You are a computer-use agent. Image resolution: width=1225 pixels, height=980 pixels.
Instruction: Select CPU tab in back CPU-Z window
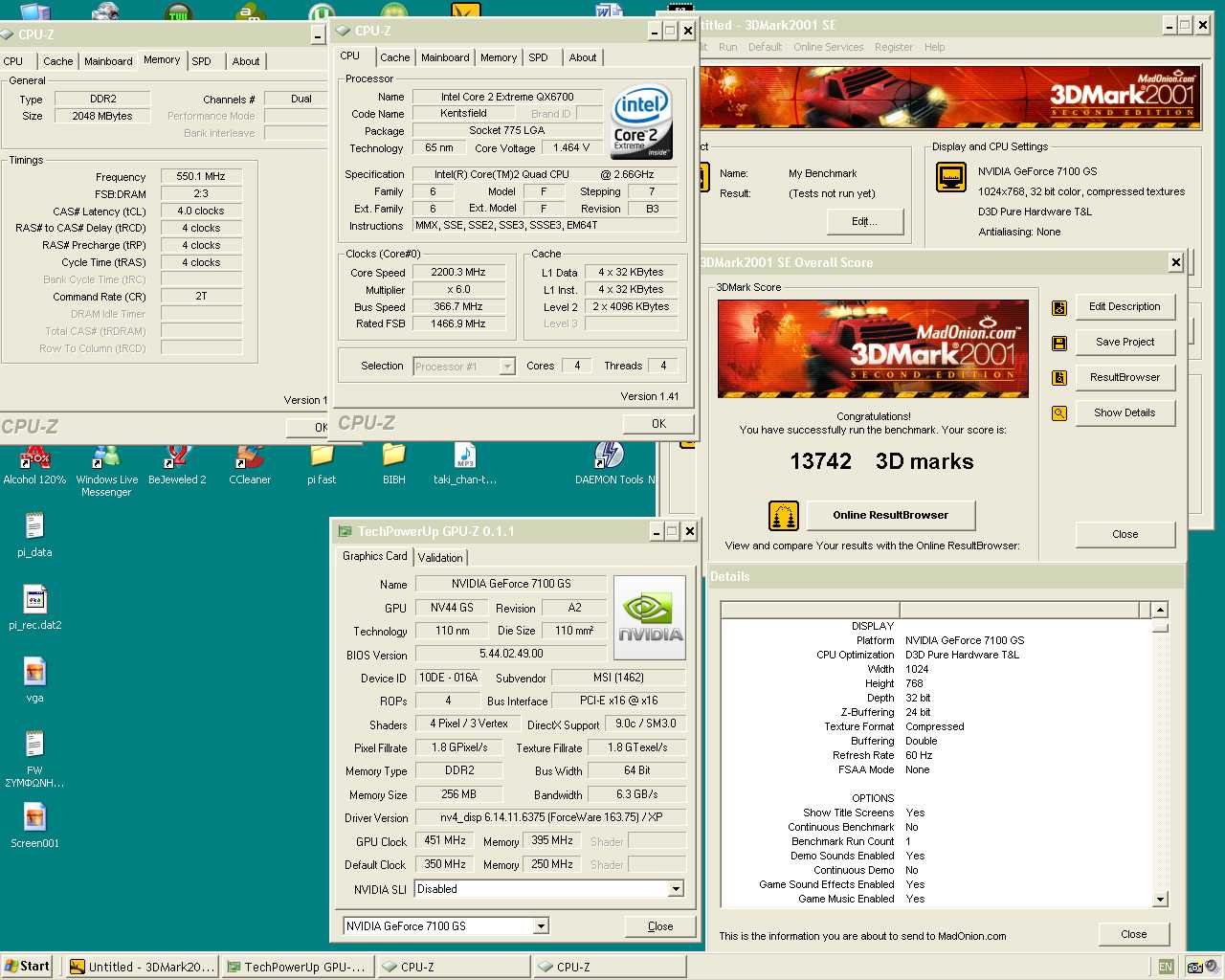(x=13, y=61)
